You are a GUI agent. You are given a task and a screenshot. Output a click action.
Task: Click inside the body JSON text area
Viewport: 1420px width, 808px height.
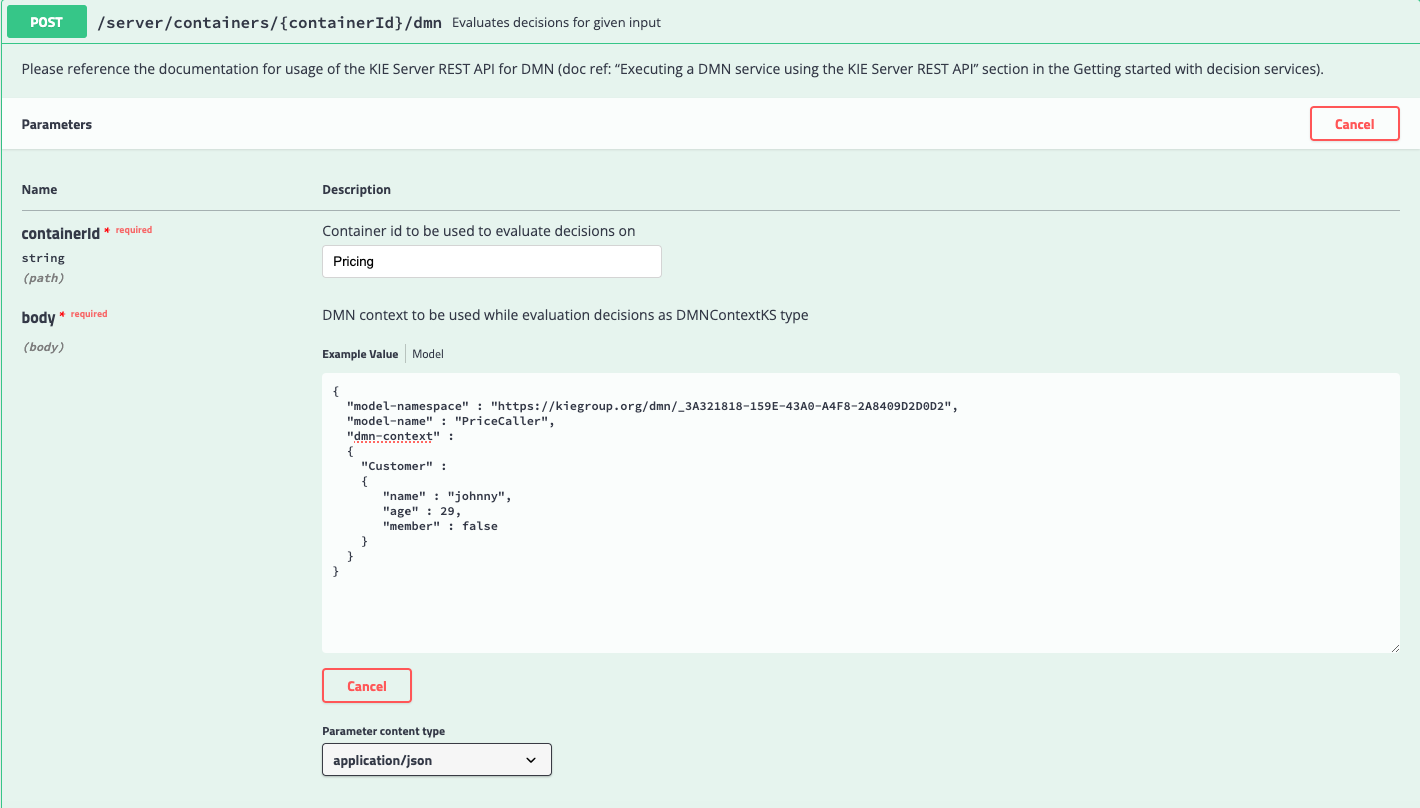point(860,600)
